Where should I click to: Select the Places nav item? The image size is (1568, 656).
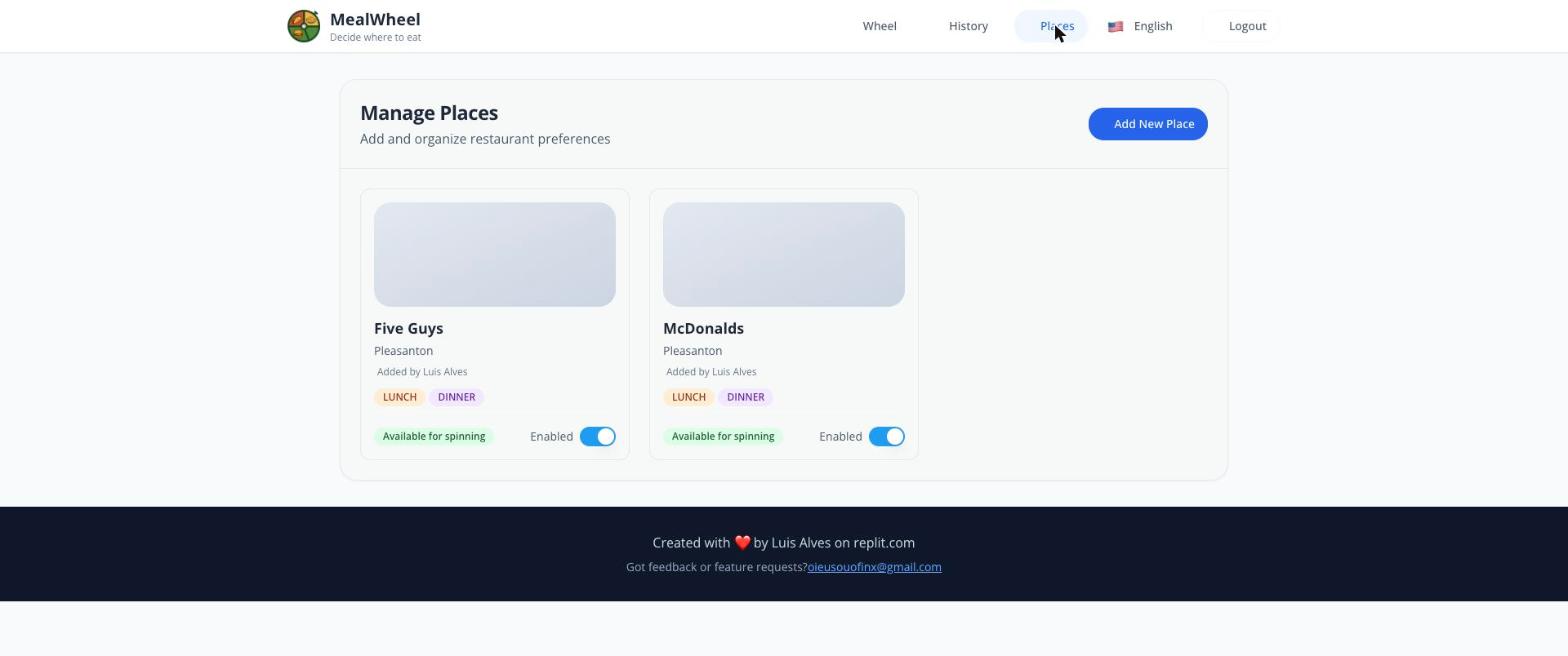1051,26
